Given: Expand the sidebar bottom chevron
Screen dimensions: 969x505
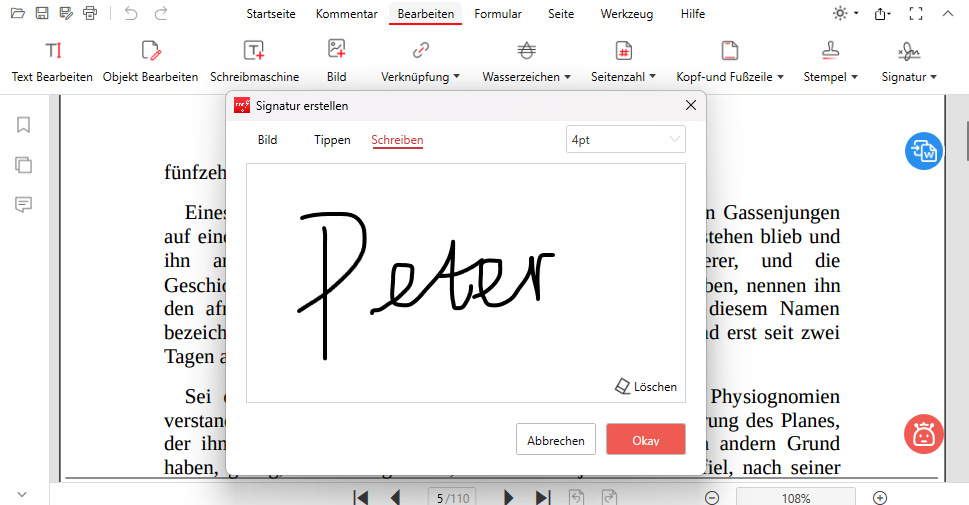Looking at the screenshot, I should point(22,494).
